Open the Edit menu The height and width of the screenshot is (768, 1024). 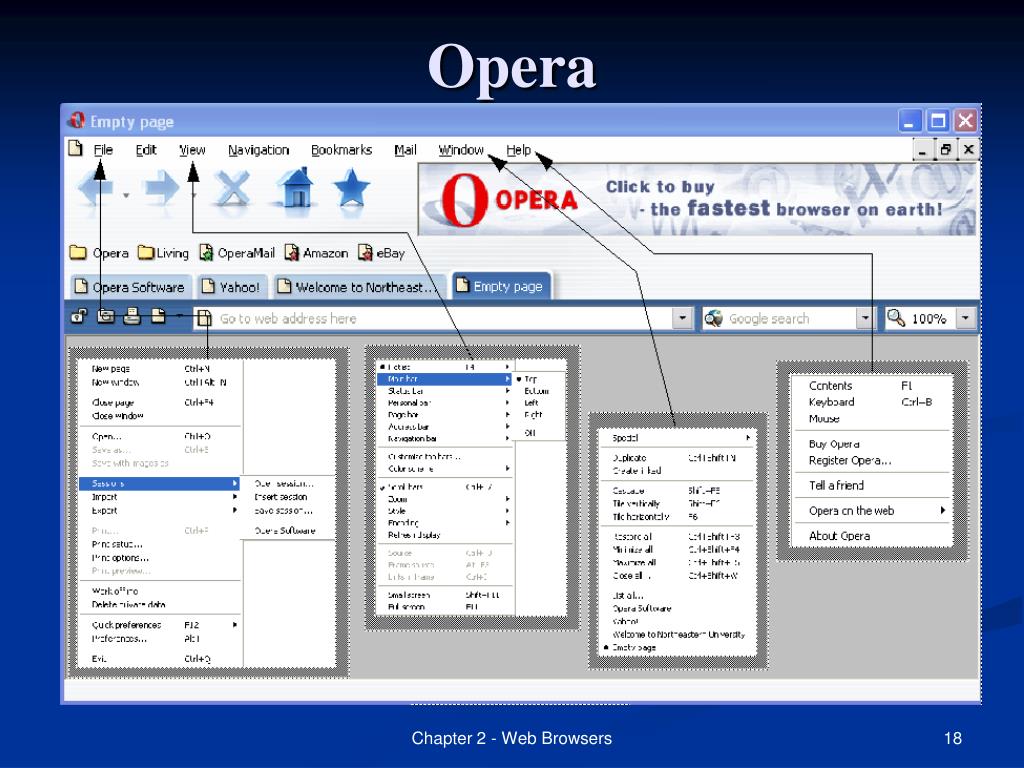[146, 150]
